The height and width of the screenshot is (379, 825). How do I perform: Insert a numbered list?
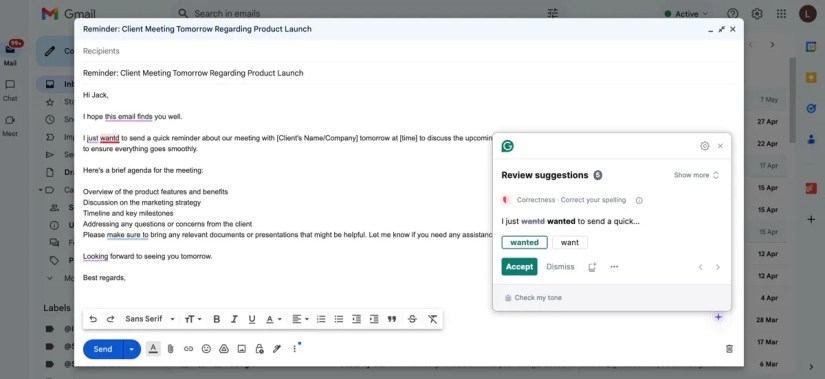point(321,319)
